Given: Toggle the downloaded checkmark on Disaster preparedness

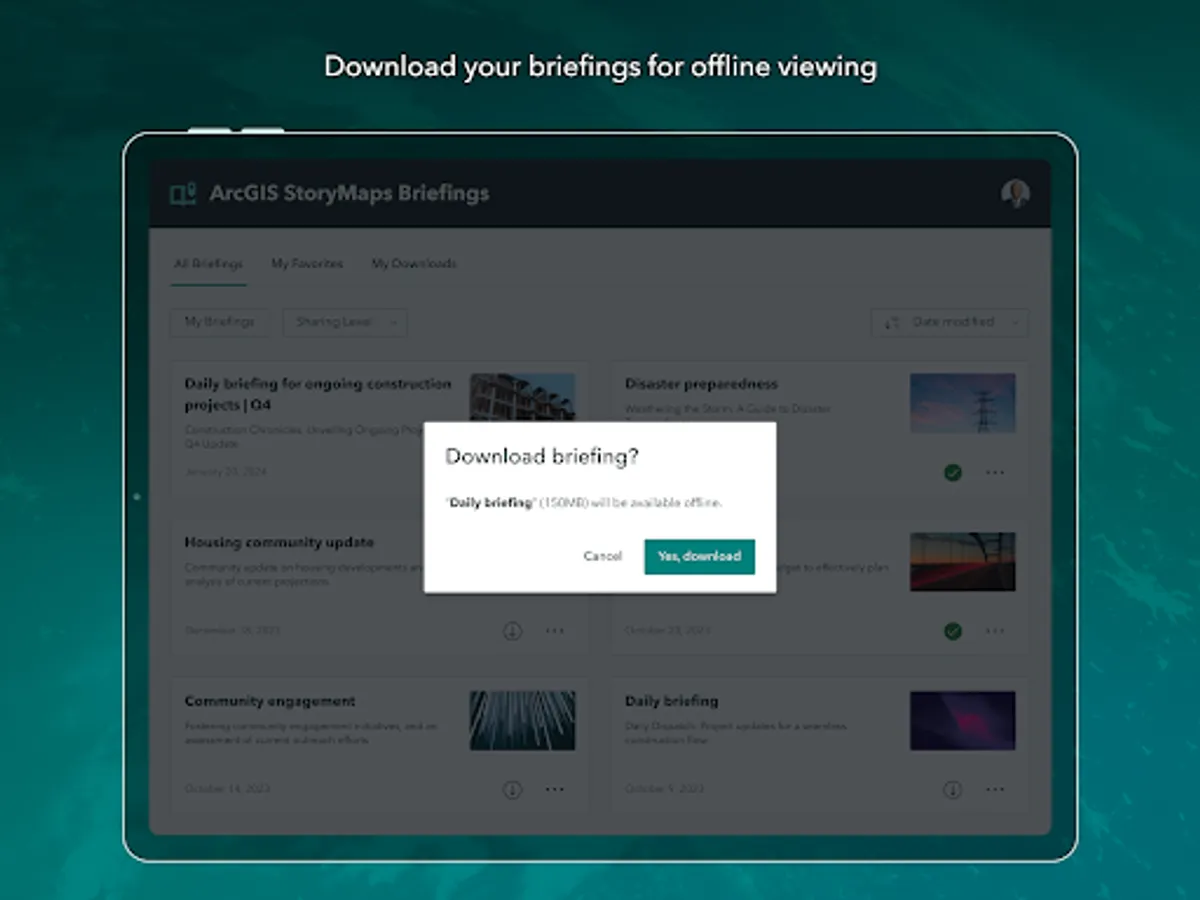Looking at the screenshot, I should [953, 473].
